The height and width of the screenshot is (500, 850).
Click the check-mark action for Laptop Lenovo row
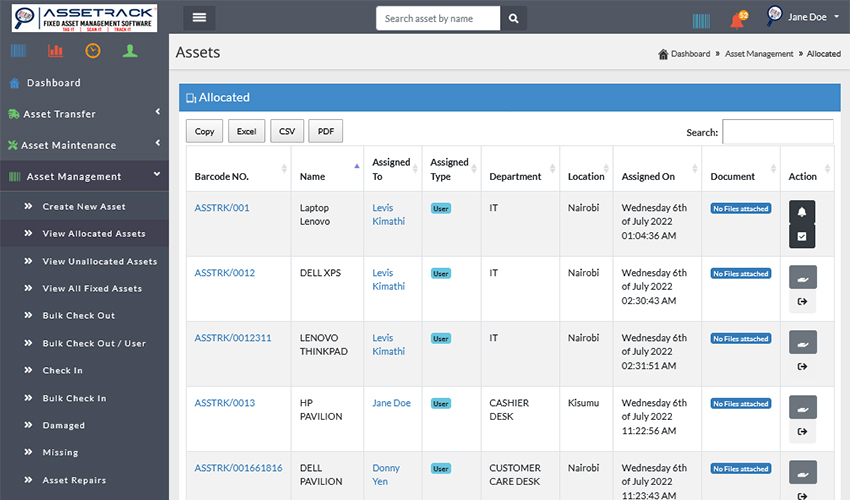(802, 236)
